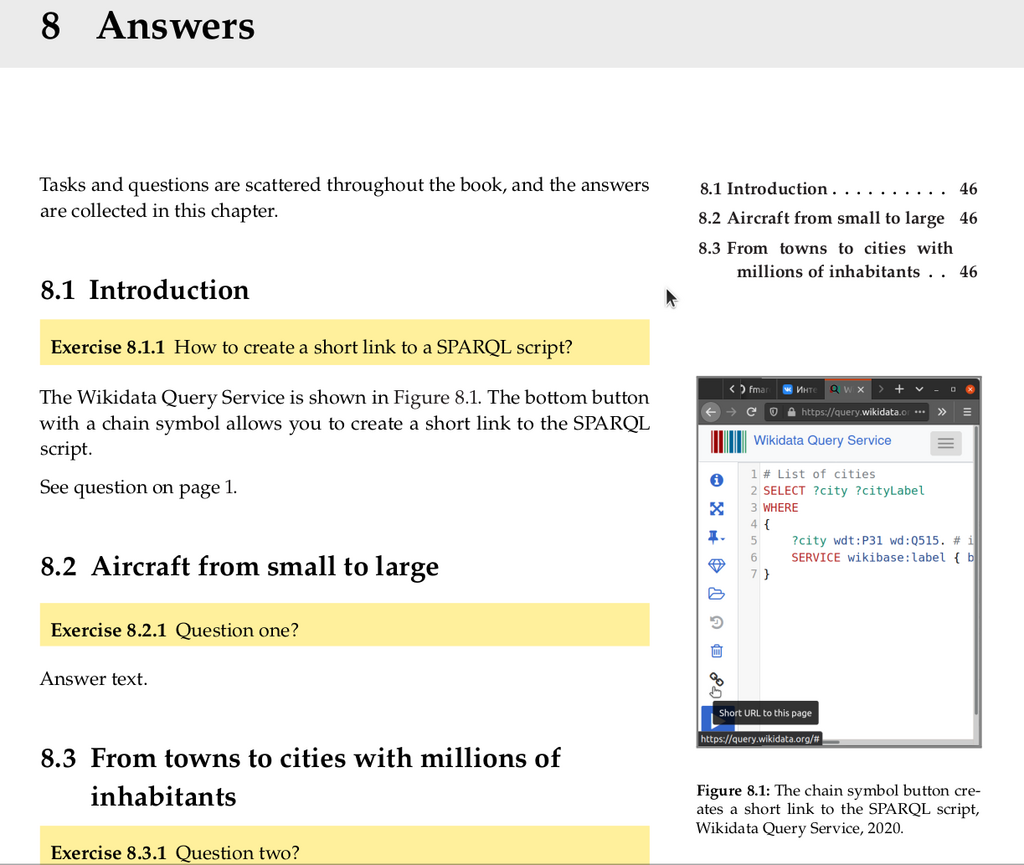
Task: Click the info icon in Query Service sidebar
Action: click(x=716, y=480)
